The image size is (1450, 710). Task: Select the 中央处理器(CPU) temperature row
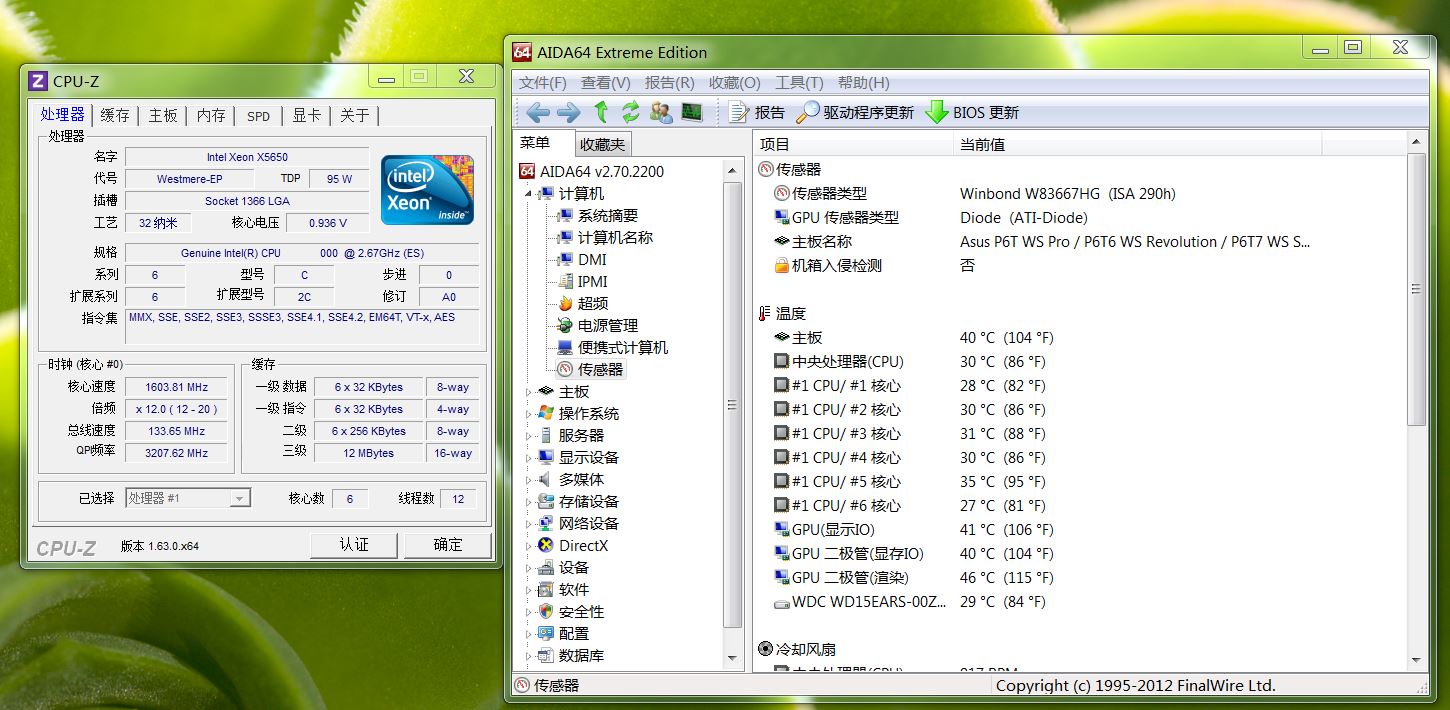tap(1080, 361)
